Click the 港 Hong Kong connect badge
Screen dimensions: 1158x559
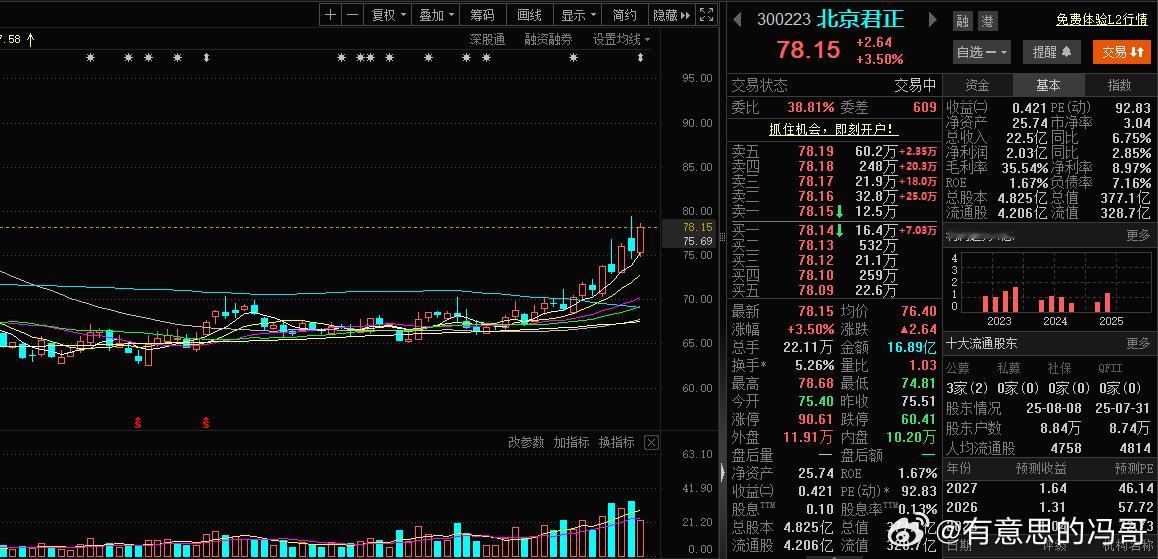(987, 21)
